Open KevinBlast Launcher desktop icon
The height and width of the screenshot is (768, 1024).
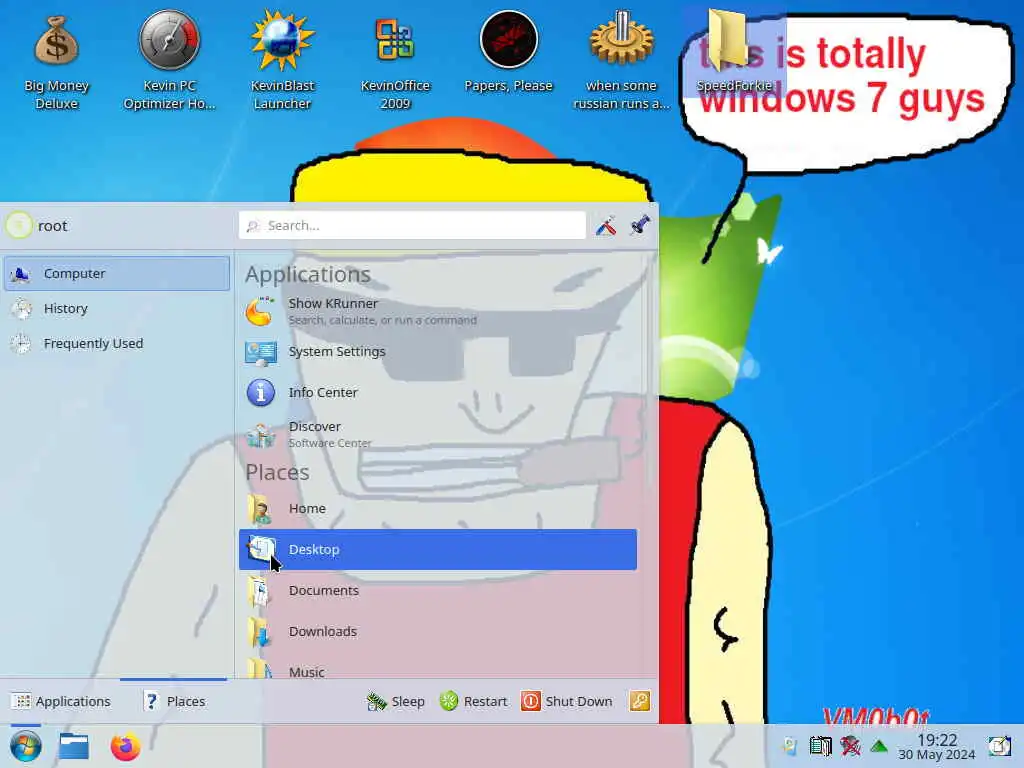coord(282,62)
